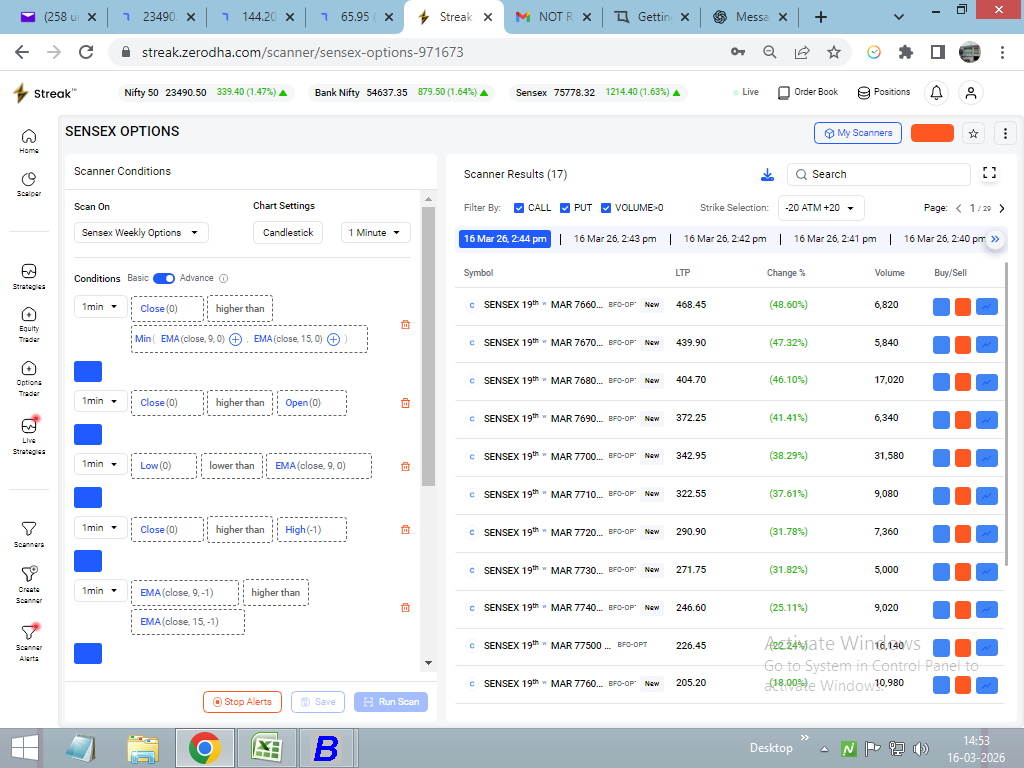1024x768 pixels.
Task: Click the Create Scanner sidebar icon
Action: coord(29,575)
